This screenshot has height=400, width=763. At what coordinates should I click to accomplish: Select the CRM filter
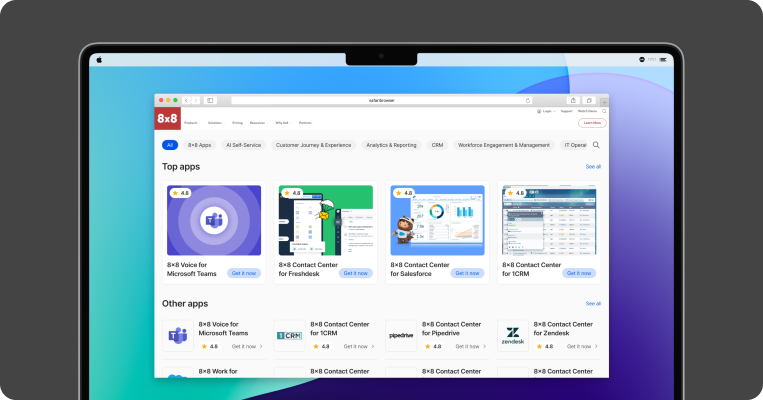[437, 145]
